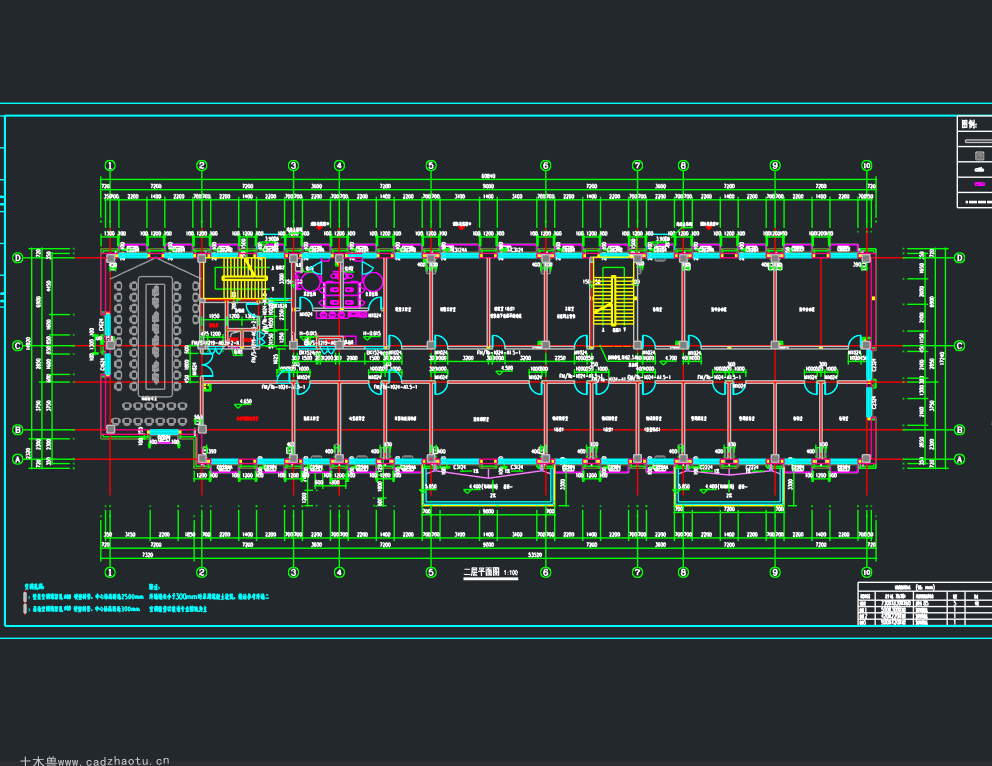The height and width of the screenshot is (766, 992).
Task: Select the 53520 overall dimension text
Action: 535,555
